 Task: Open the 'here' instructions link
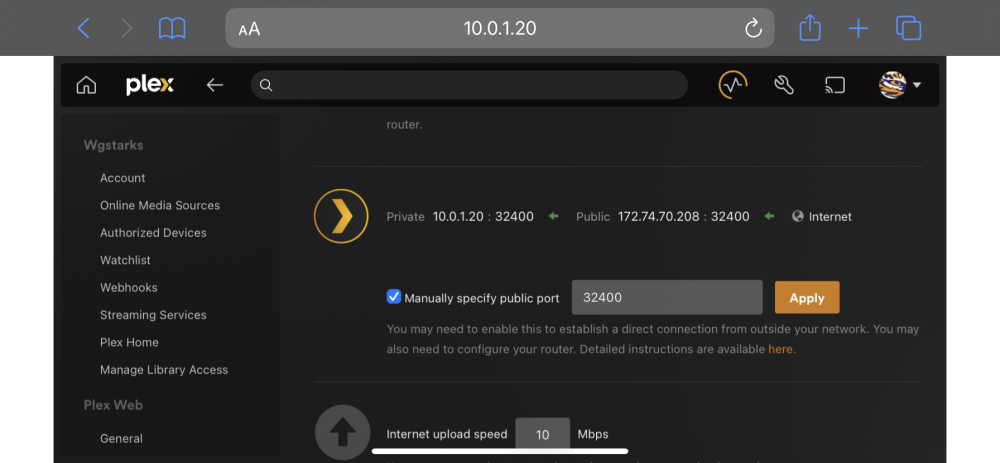(781, 349)
